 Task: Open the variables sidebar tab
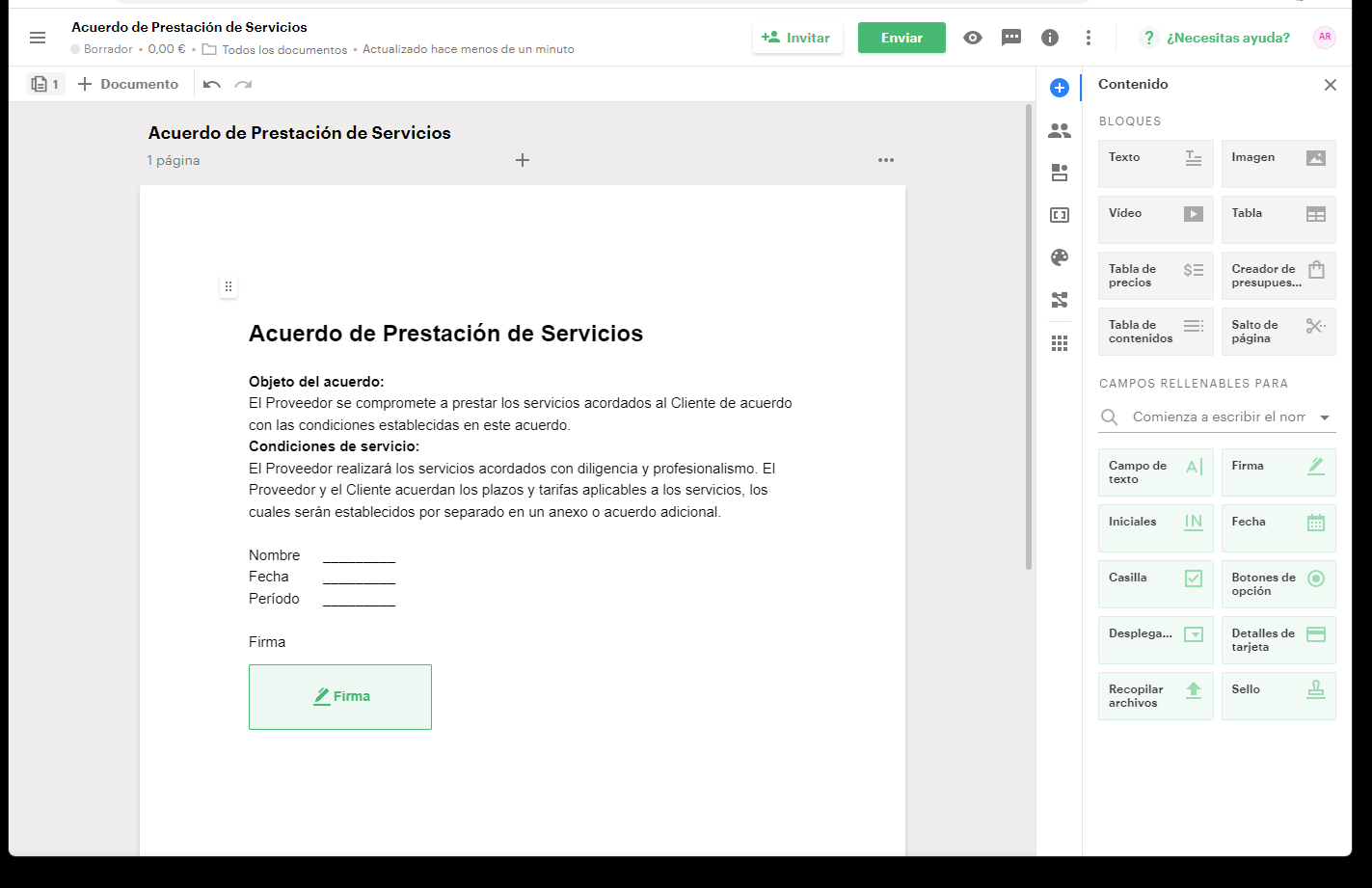pyautogui.click(x=1060, y=215)
